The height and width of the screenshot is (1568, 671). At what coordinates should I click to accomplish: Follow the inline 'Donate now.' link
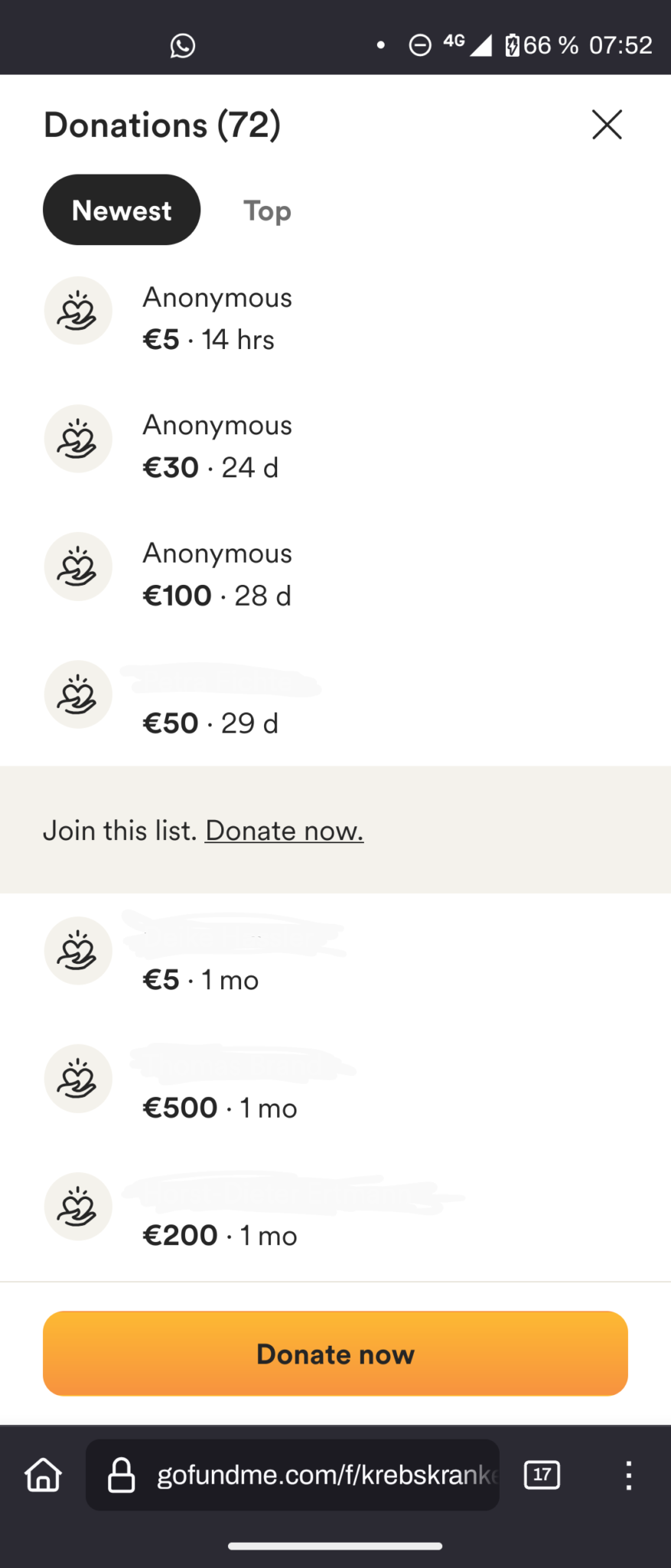pyautogui.click(x=285, y=831)
